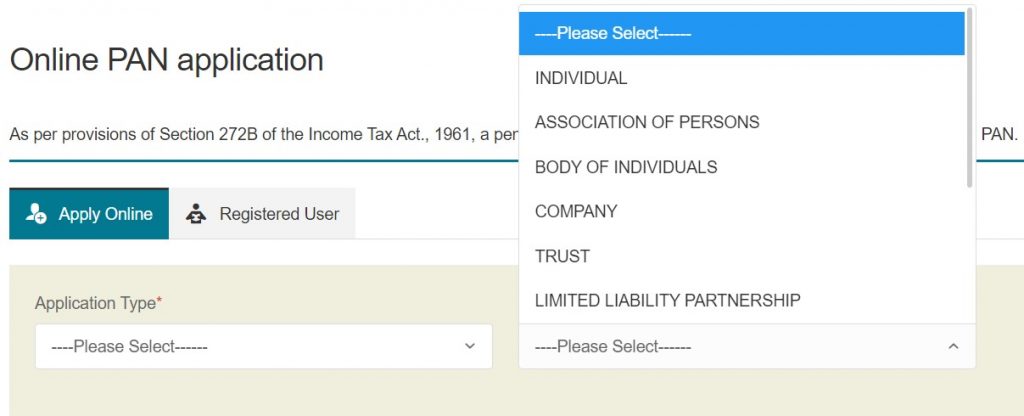Click the expanded category Please Select field
Viewport: 1024px width, 416px height.
[x=747, y=346]
